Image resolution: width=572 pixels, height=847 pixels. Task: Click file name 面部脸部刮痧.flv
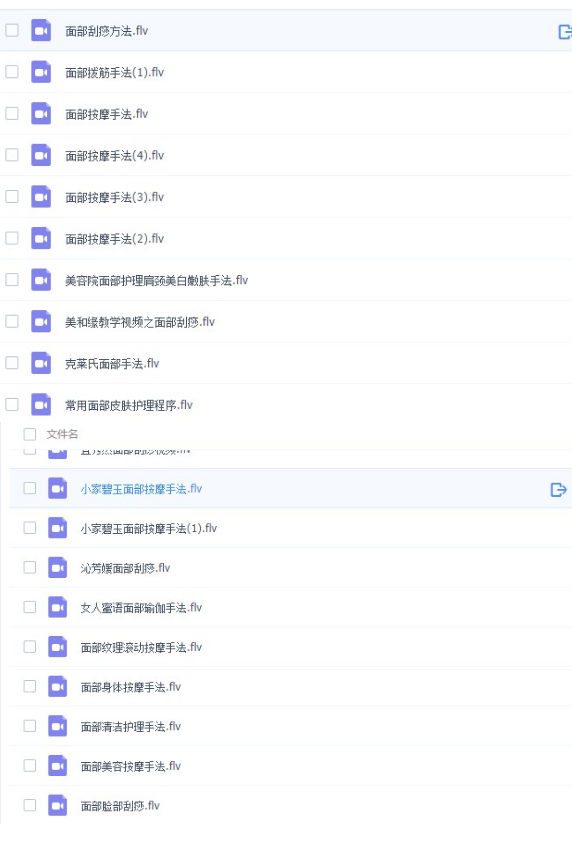pyautogui.click(x=120, y=806)
